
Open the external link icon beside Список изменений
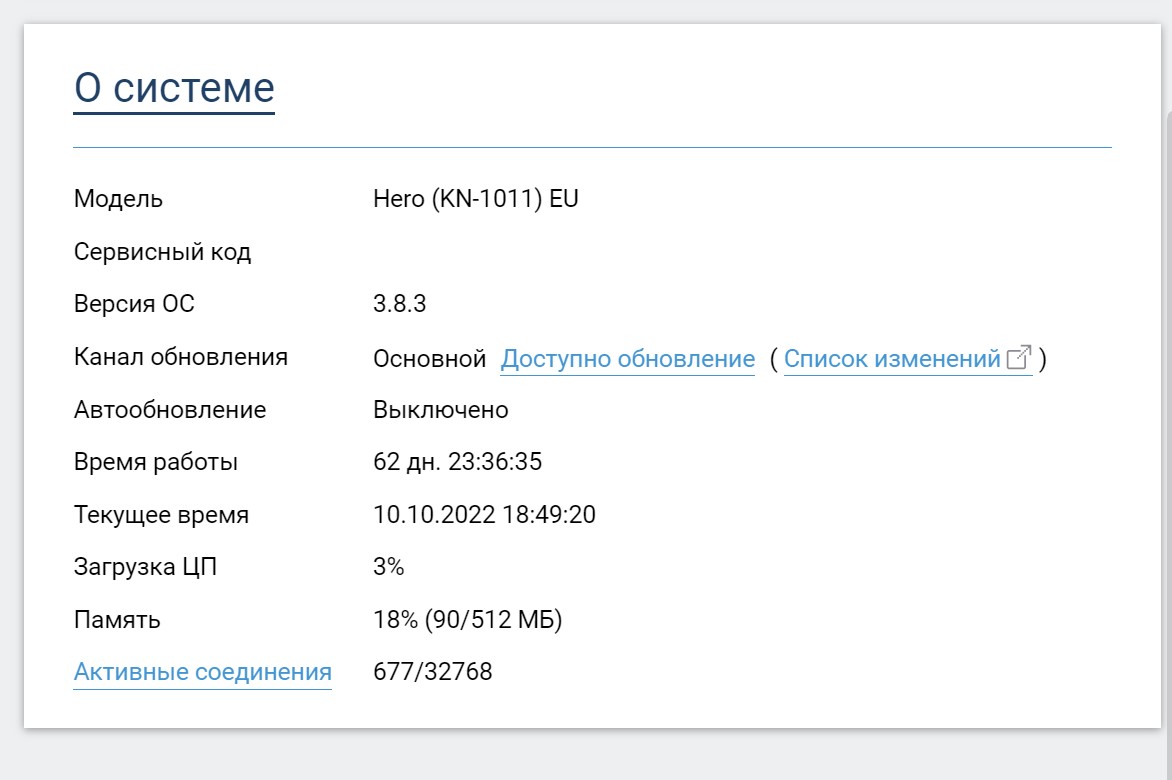[x=1019, y=358]
